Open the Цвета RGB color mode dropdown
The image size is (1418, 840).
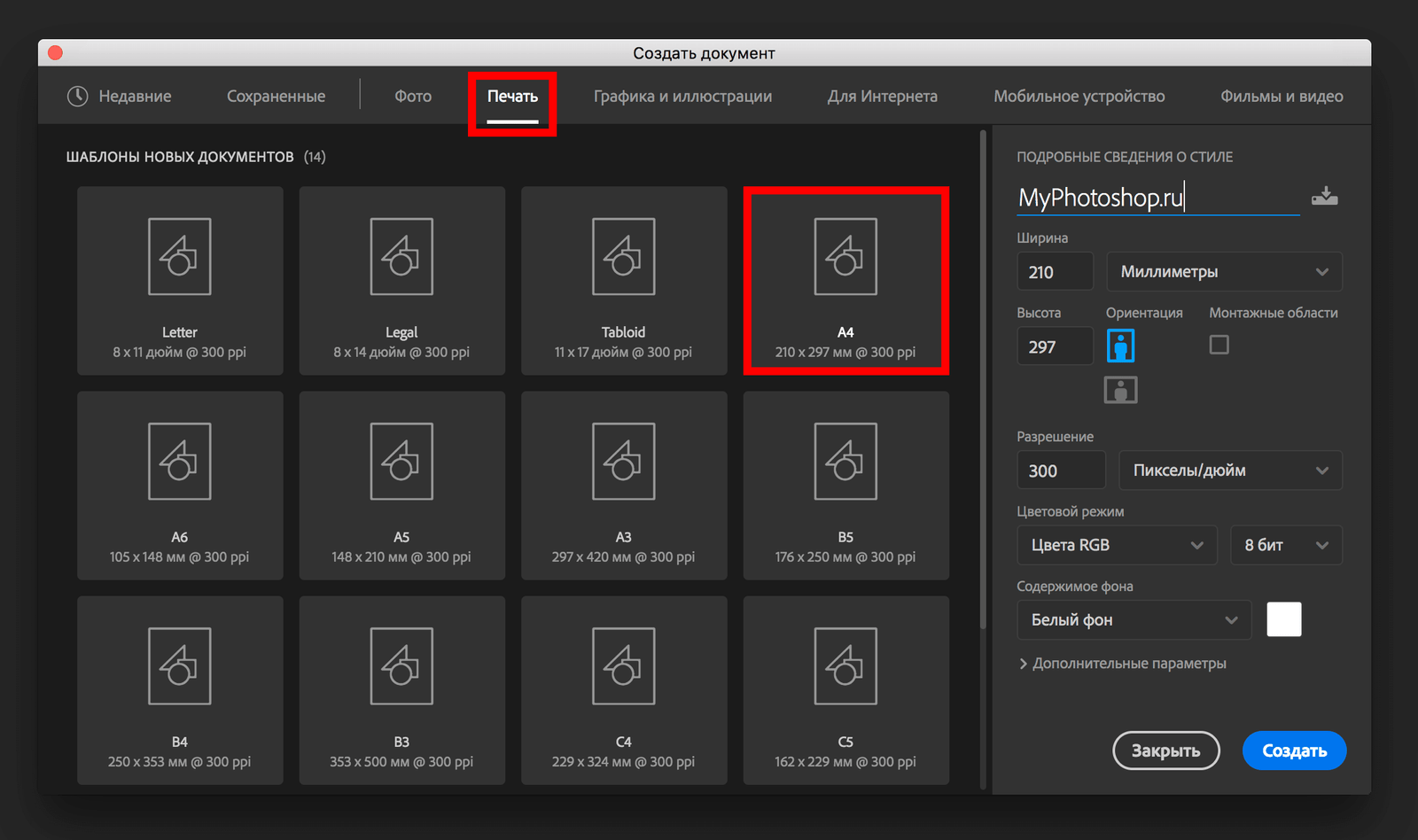pyautogui.click(x=1117, y=545)
